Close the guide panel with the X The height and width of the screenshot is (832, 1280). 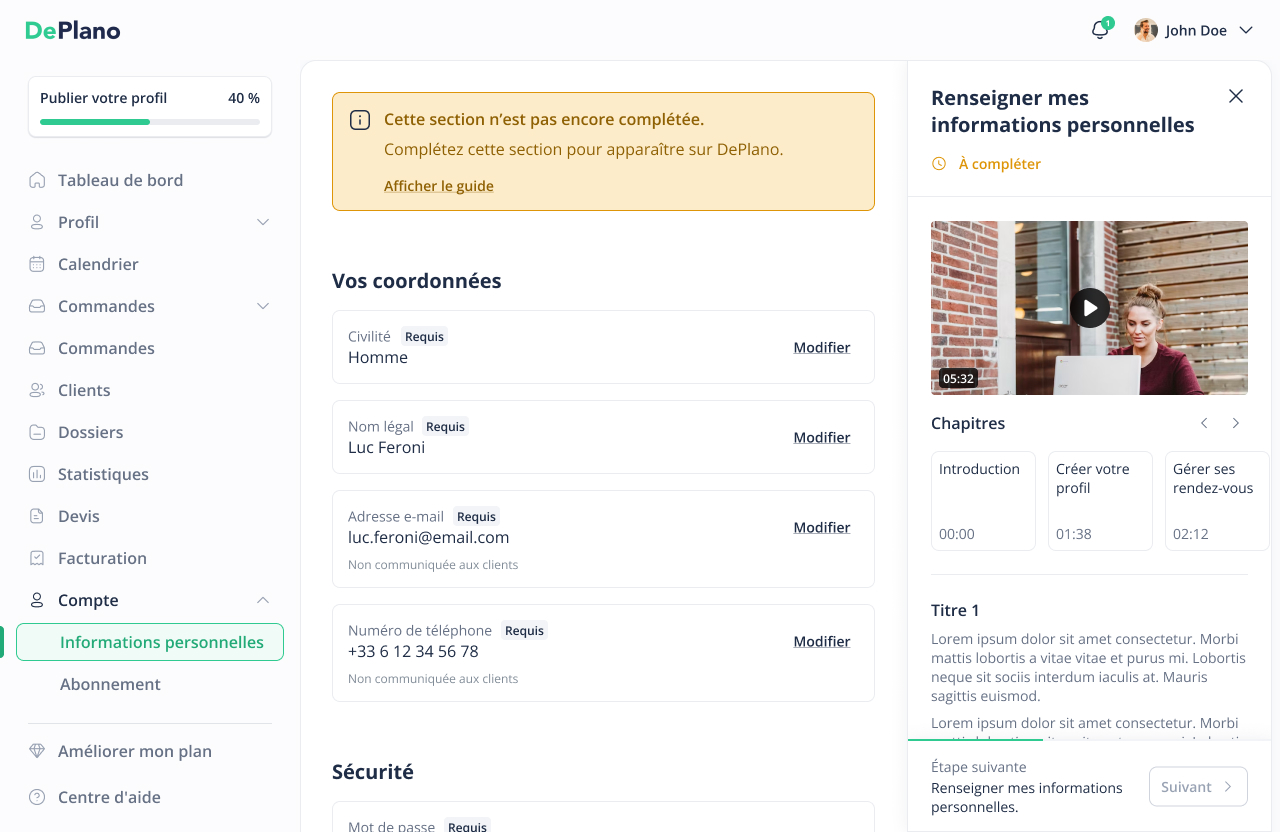click(x=1236, y=96)
